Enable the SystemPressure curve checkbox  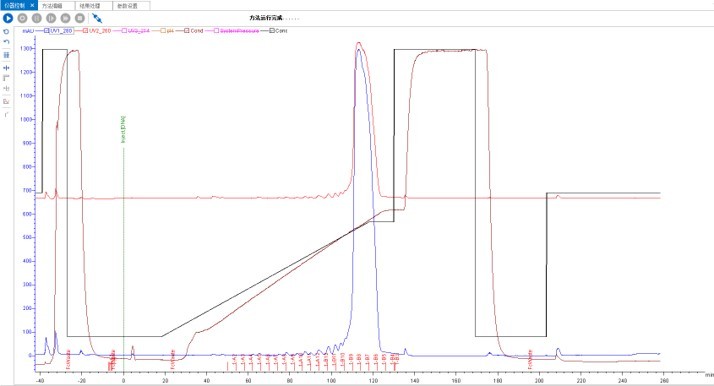pos(216,30)
